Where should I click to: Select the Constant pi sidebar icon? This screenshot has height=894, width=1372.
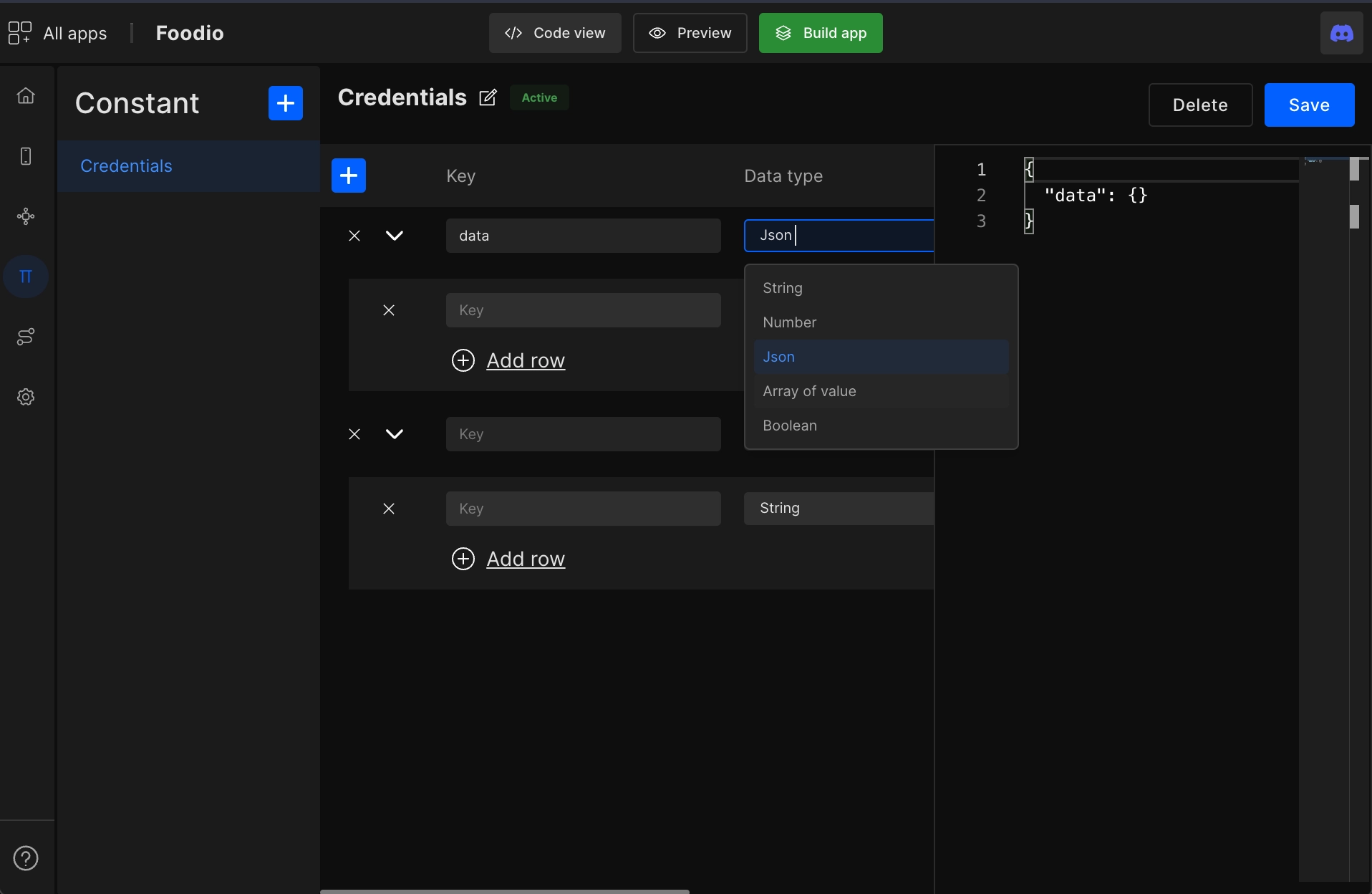(x=26, y=277)
